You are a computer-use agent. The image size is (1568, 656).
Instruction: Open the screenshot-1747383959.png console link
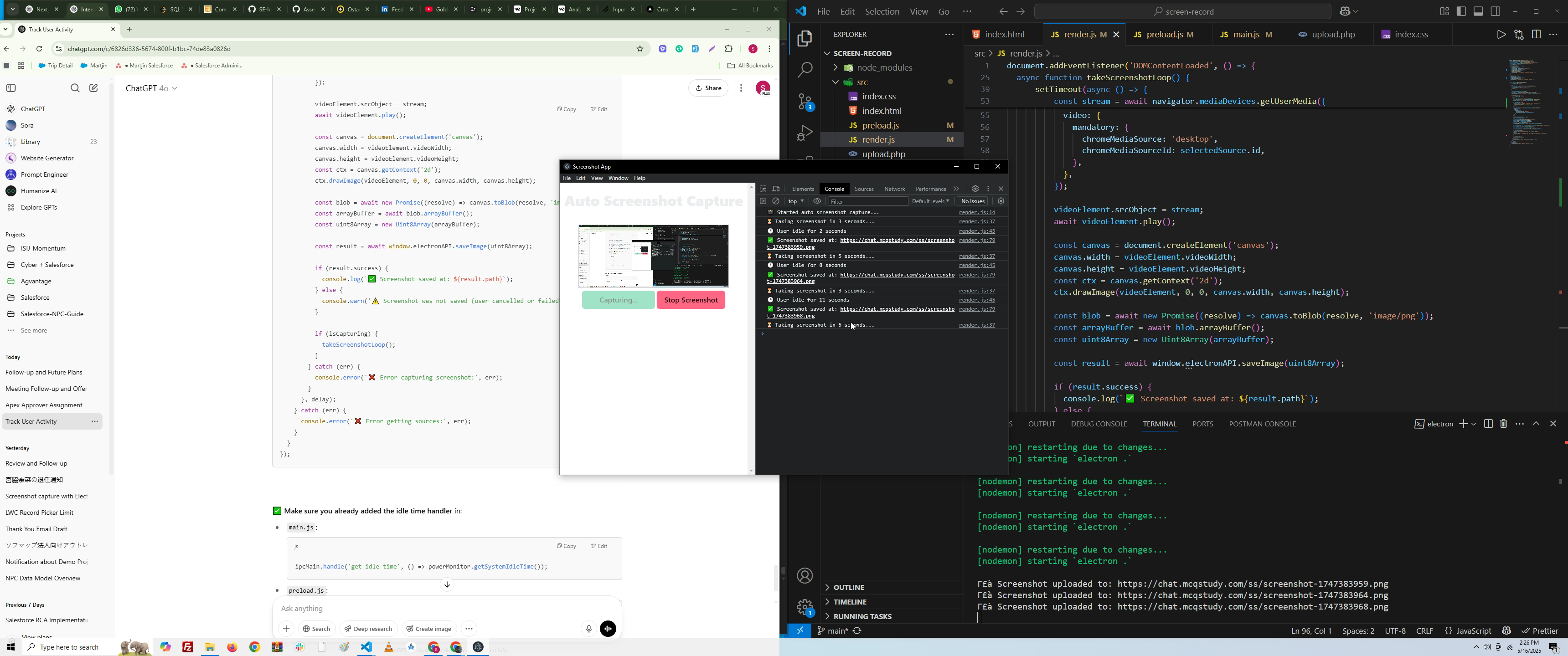pyautogui.click(x=897, y=241)
